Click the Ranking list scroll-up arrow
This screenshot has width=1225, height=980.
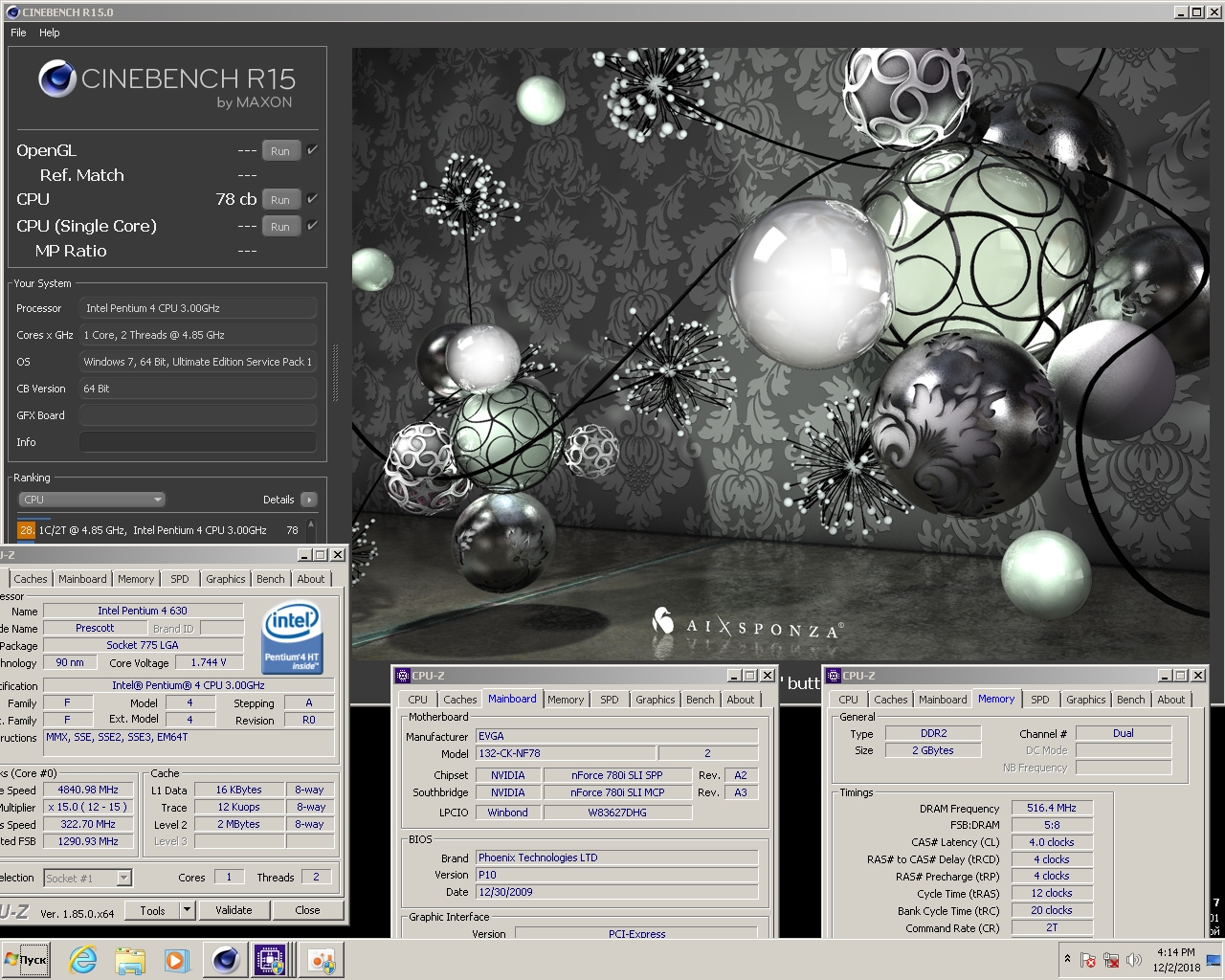pos(312,524)
